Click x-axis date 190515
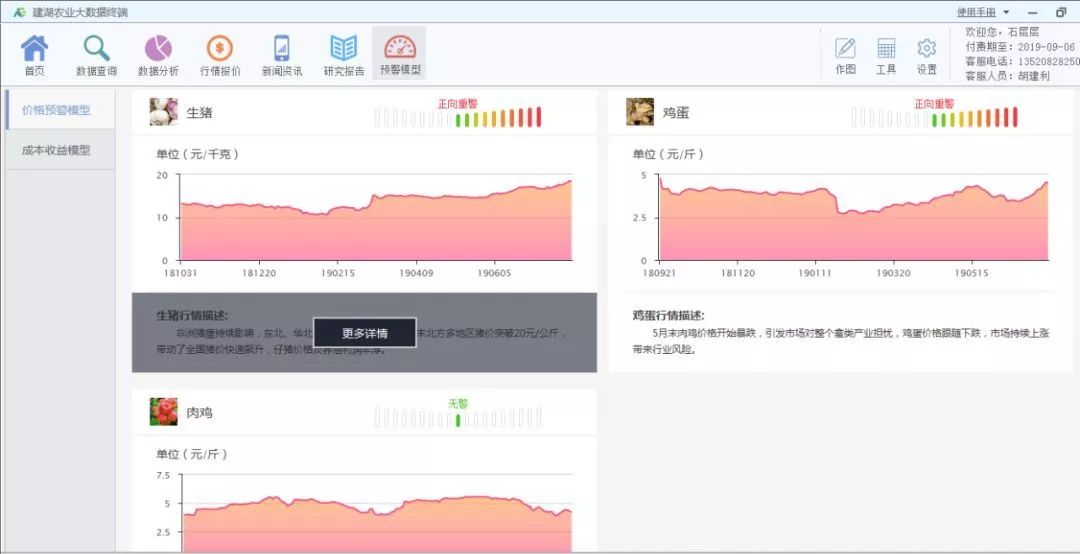 (x=972, y=273)
